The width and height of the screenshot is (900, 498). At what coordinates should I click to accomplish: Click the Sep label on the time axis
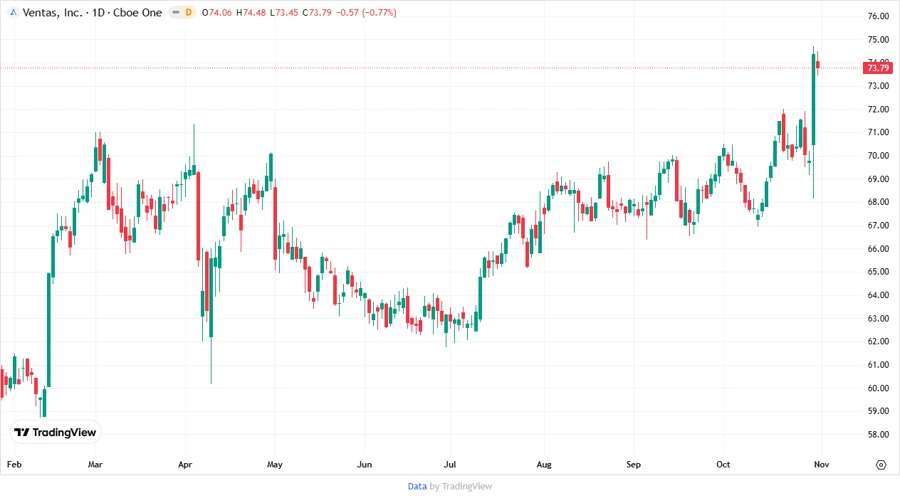pos(634,464)
